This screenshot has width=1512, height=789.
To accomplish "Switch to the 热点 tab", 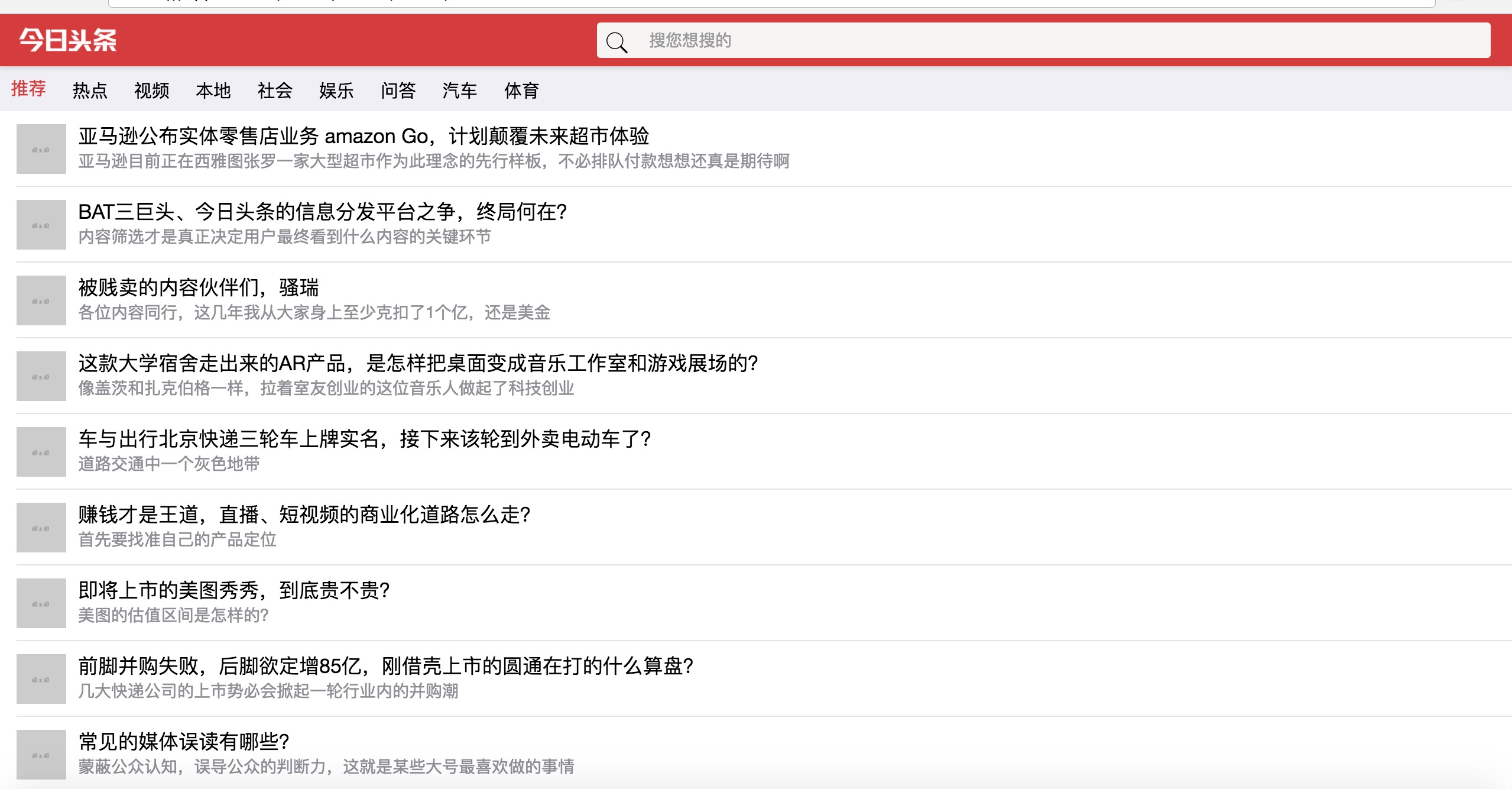I will coord(90,90).
